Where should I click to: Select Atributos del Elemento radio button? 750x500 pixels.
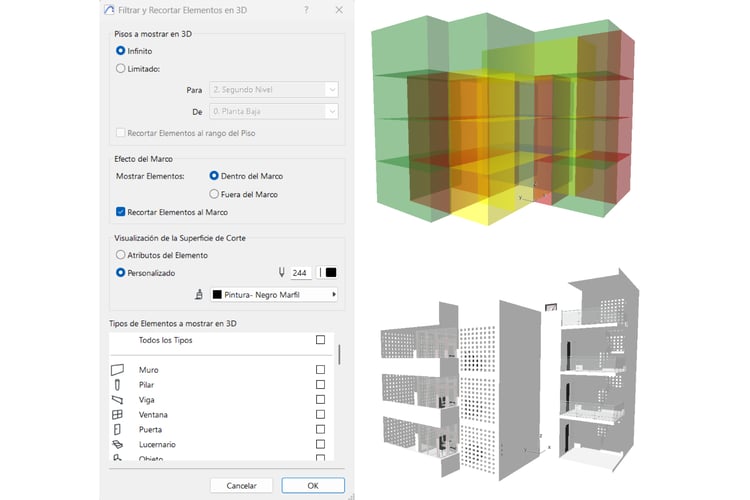[x=121, y=255]
